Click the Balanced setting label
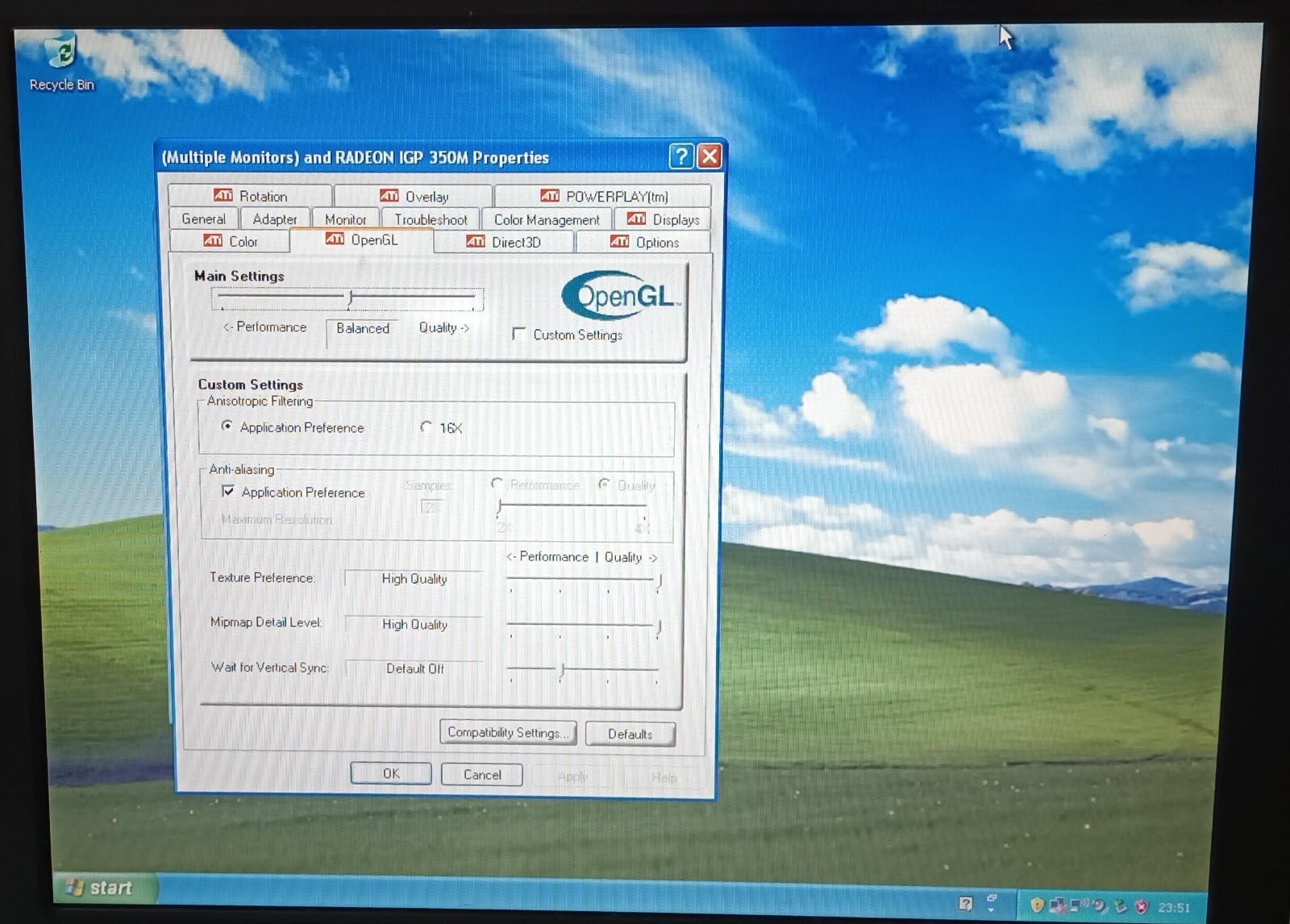 coord(363,328)
